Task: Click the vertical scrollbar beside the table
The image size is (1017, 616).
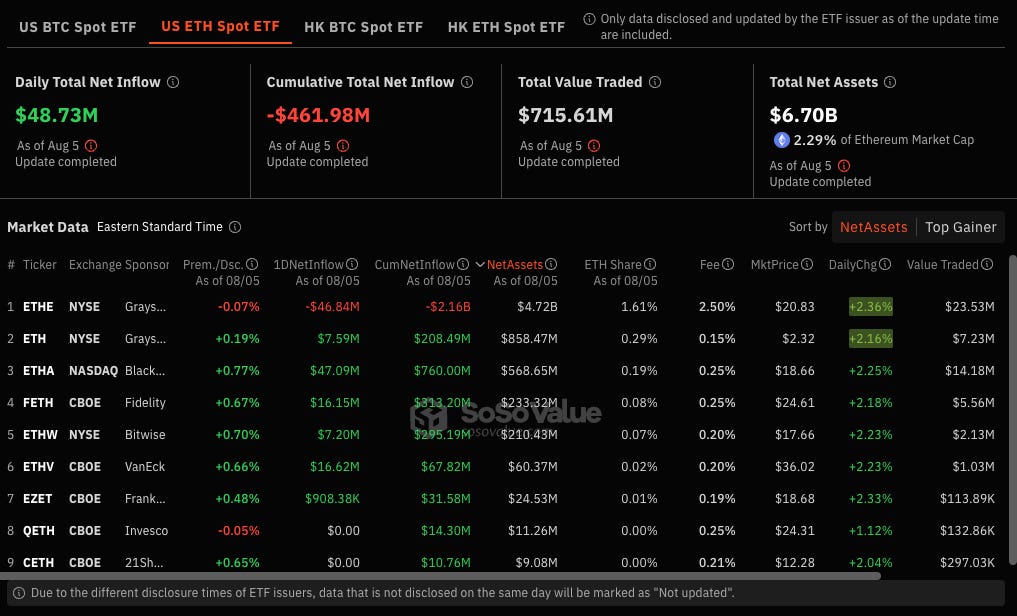Action: click(1012, 409)
